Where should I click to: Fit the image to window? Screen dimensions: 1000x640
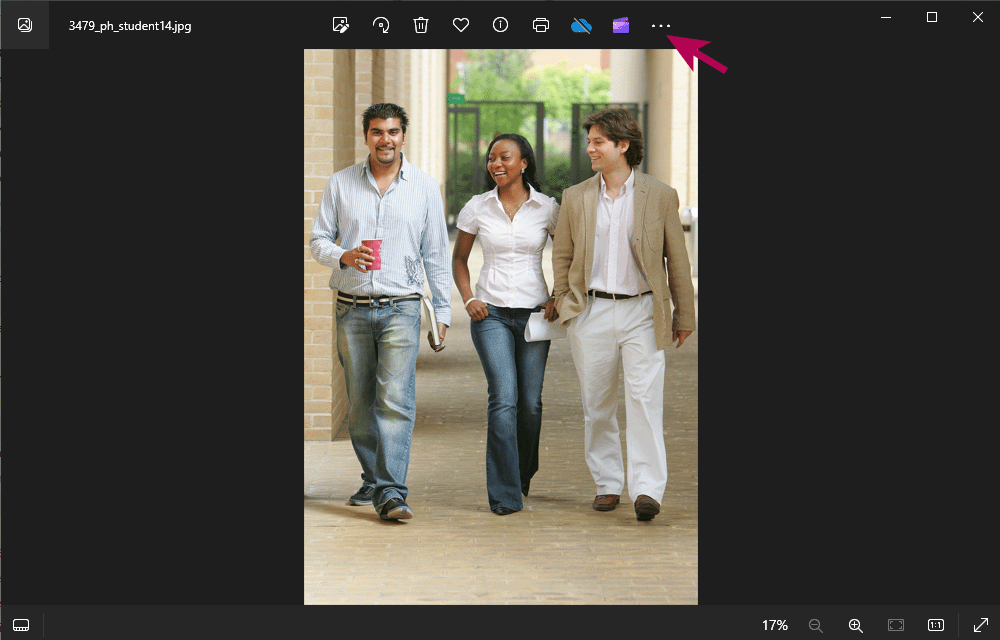coord(894,625)
